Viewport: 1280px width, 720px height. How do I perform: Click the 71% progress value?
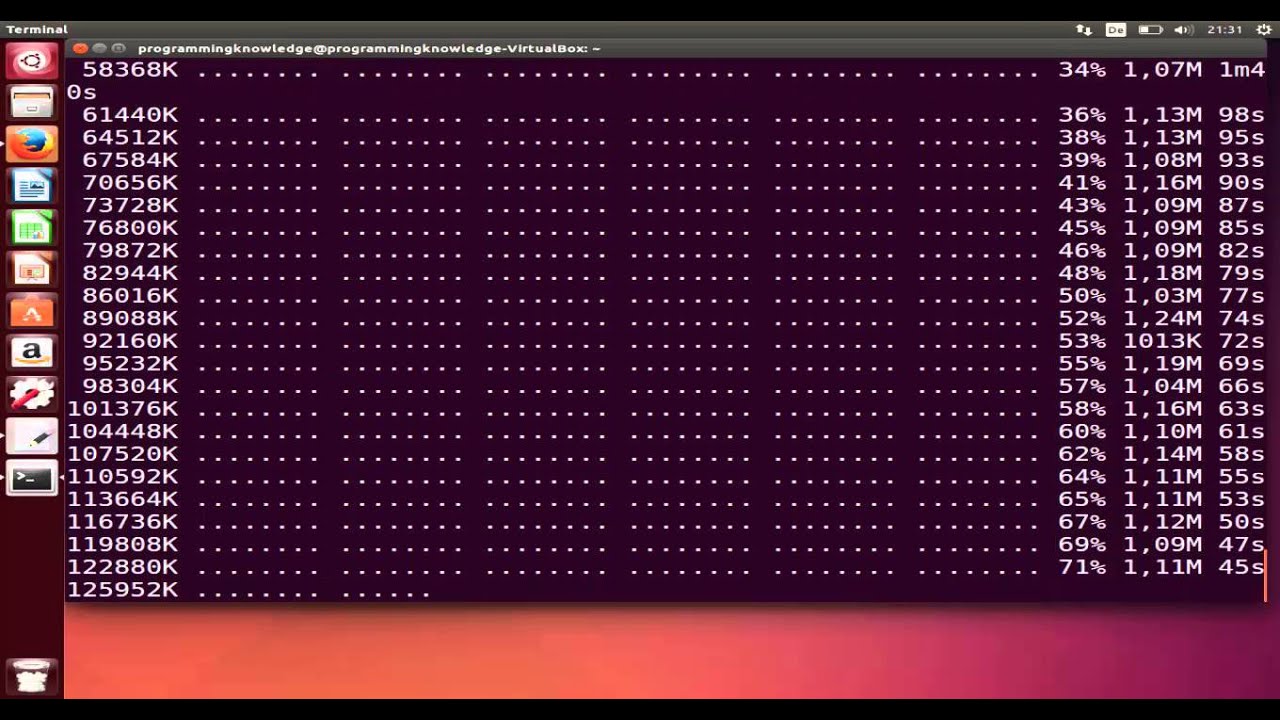pyautogui.click(x=1082, y=567)
